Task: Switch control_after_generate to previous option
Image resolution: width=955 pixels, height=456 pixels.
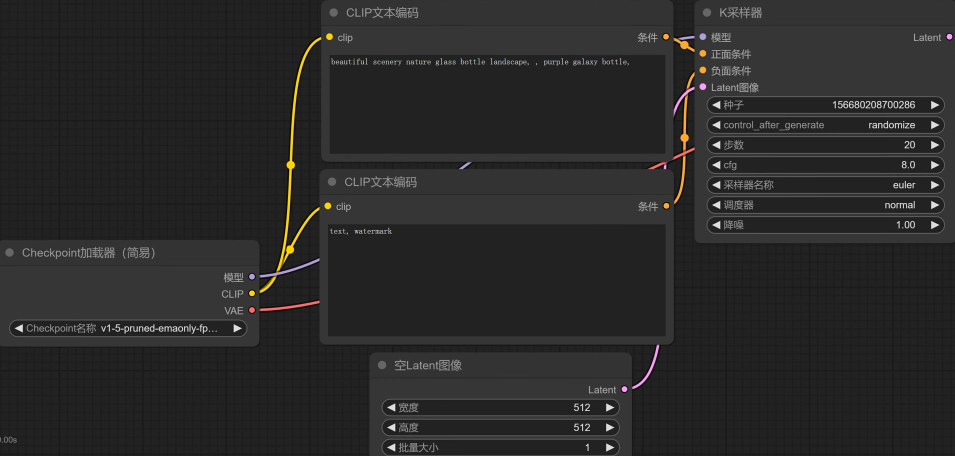Action: click(716, 125)
